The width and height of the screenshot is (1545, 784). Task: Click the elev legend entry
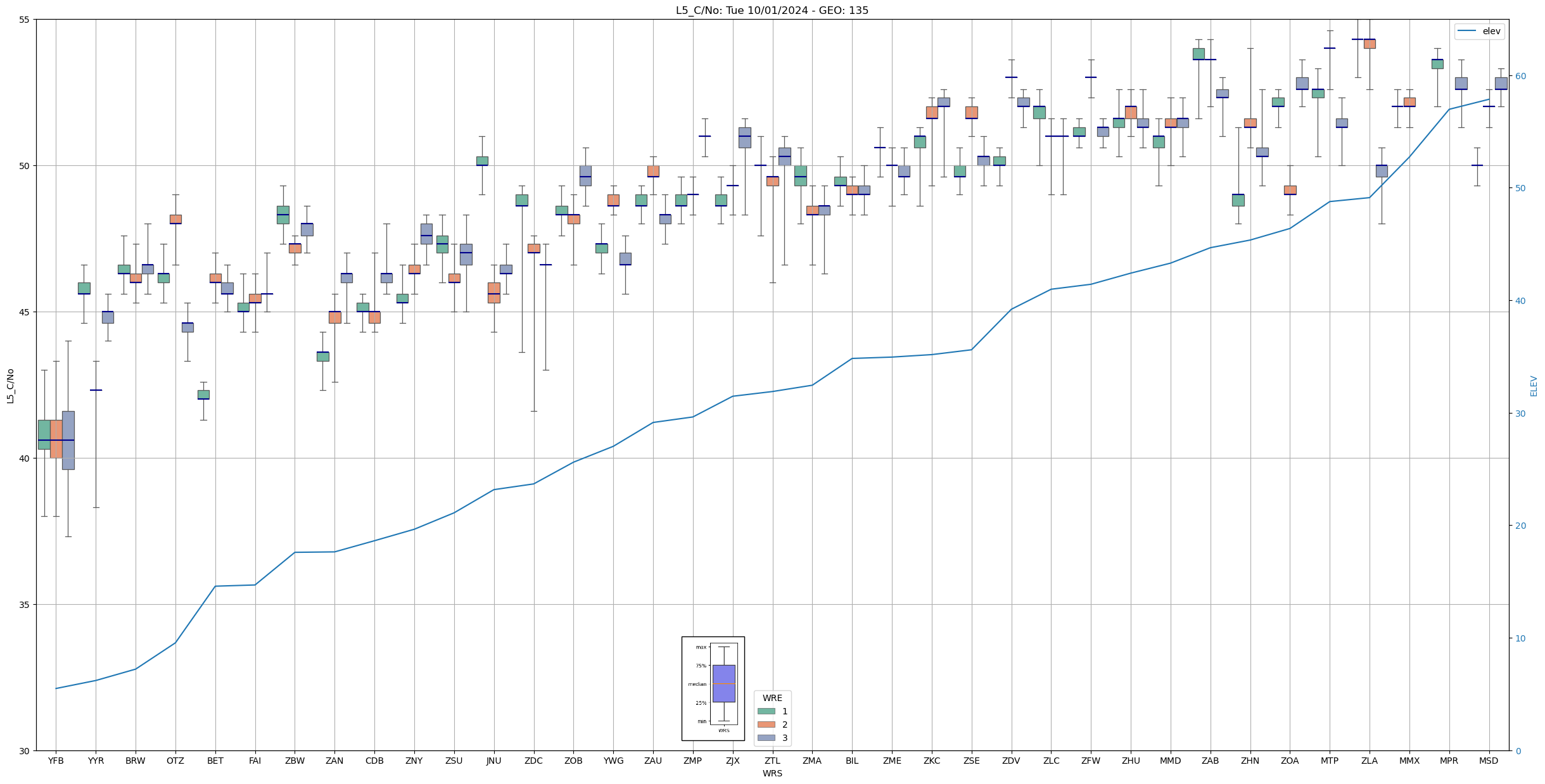point(1479,31)
